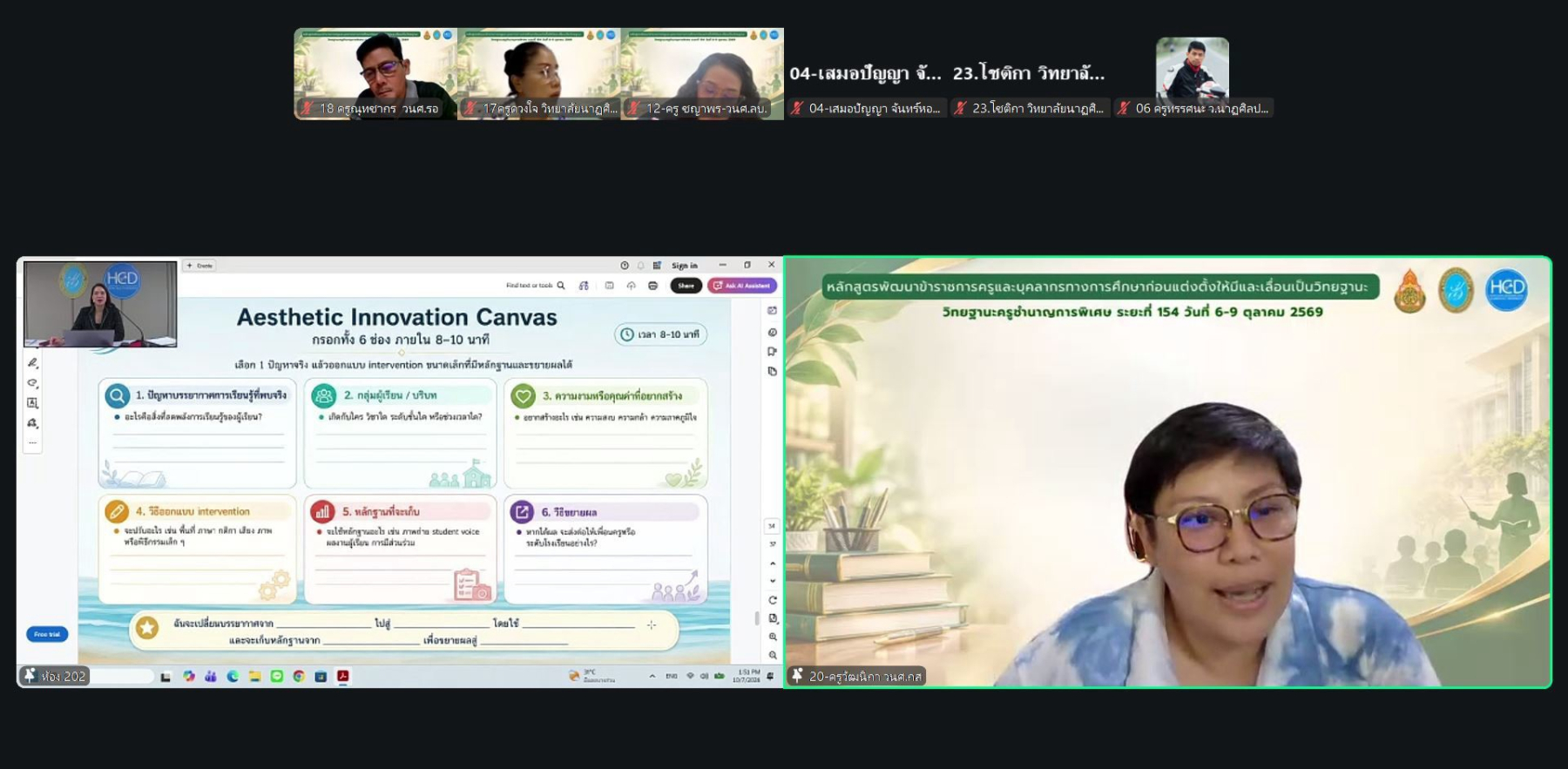
Task: Open the LINE app on the taskbar
Action: coord(277,676)
